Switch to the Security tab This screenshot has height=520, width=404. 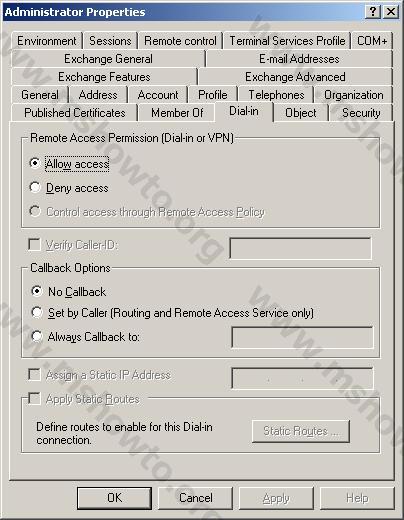click(x=361, y=113)
